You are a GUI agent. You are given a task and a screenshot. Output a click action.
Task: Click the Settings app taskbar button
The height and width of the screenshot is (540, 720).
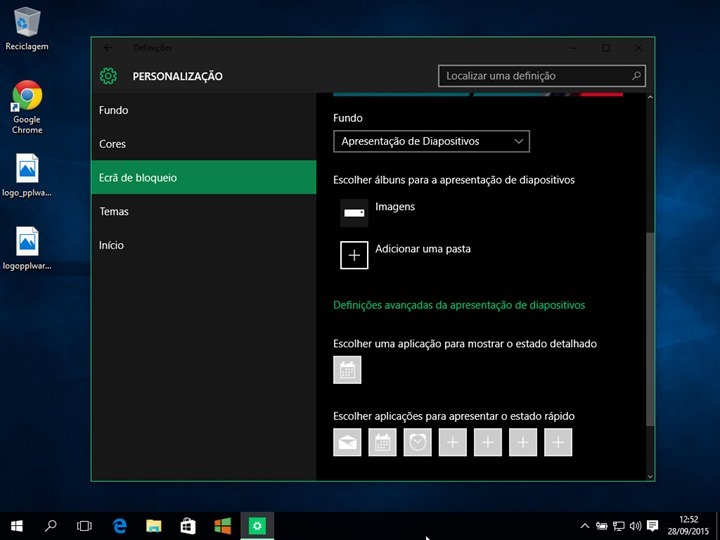257,526
